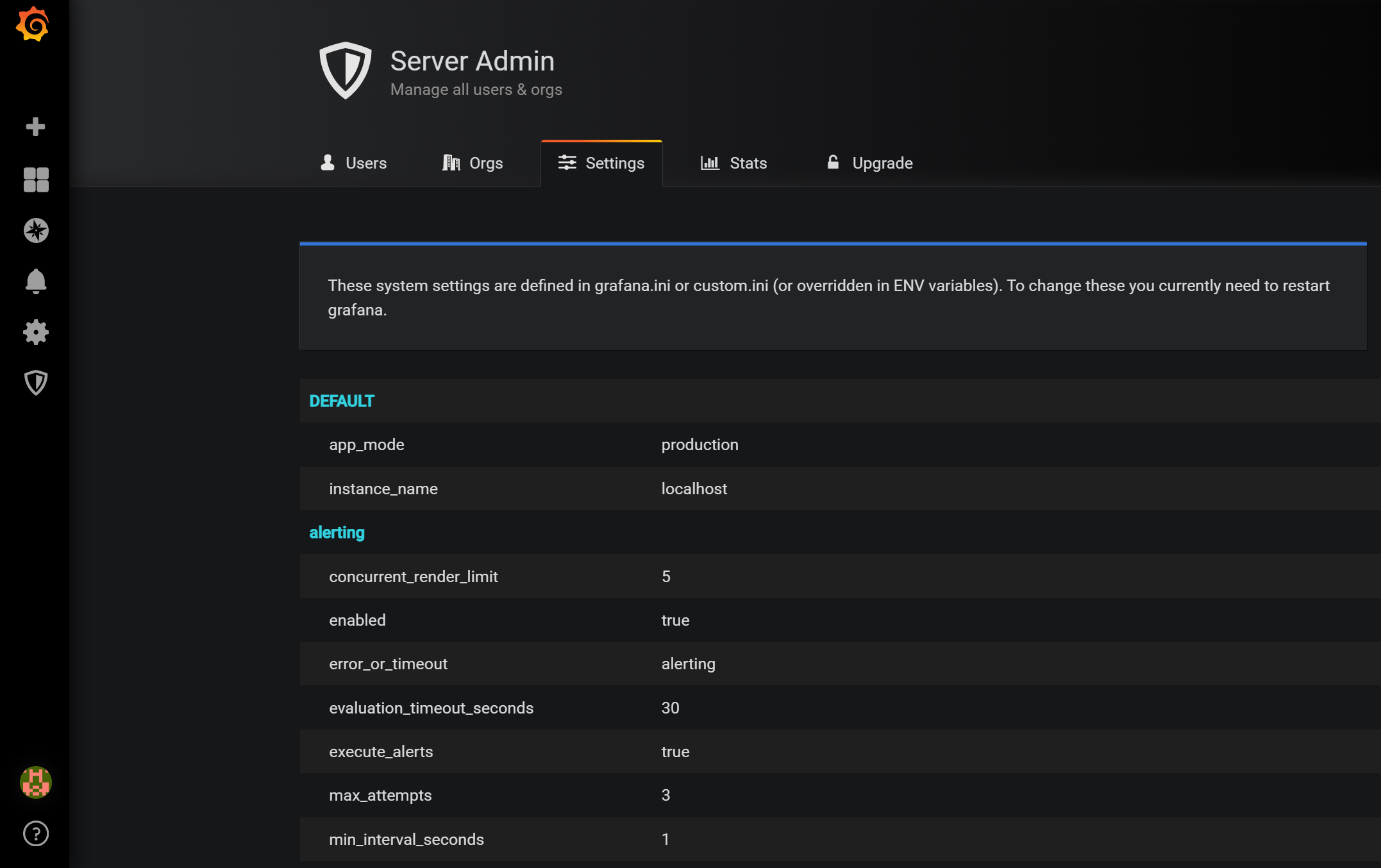This screenshot has height=868, width=1381.
Task: Click the DEFAULT section heading
Action: coord(342,401)
